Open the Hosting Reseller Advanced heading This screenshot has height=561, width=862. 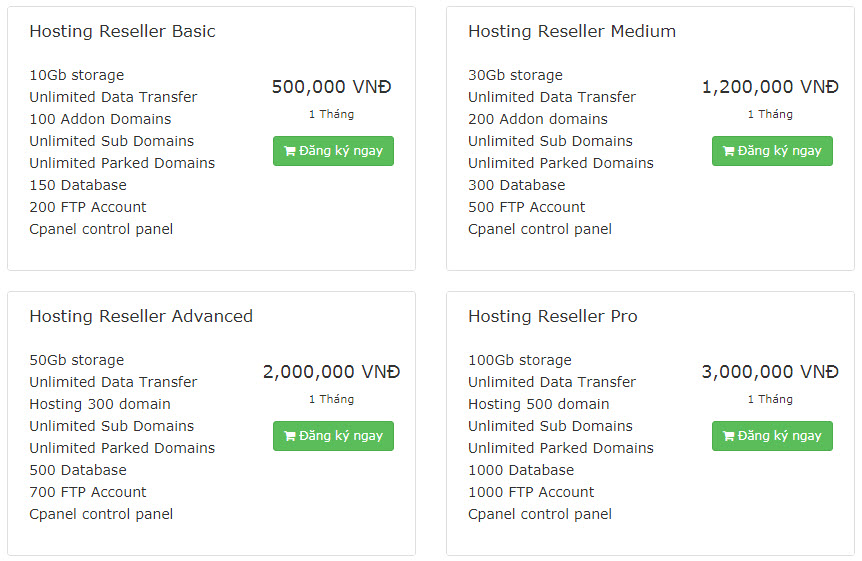[141, 316]
